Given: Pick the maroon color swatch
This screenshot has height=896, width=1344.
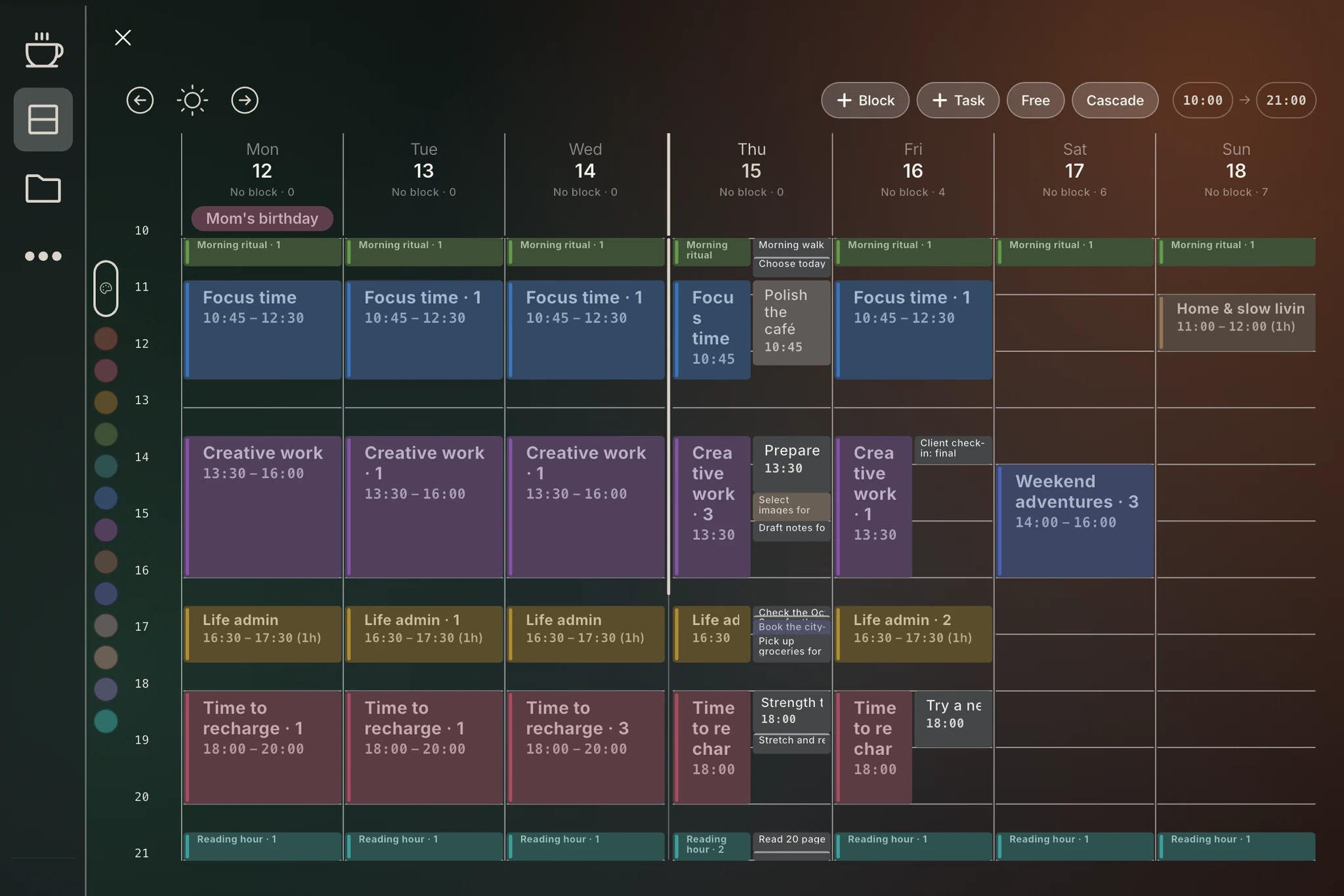Looking at the screenshot, I should coord(106,371).
